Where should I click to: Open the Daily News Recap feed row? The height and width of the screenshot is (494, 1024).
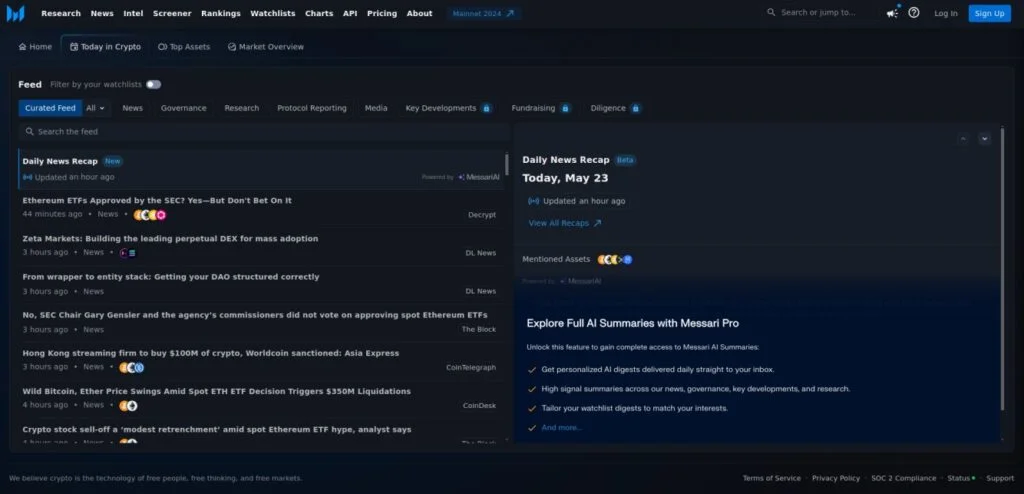tap(261, 169)
